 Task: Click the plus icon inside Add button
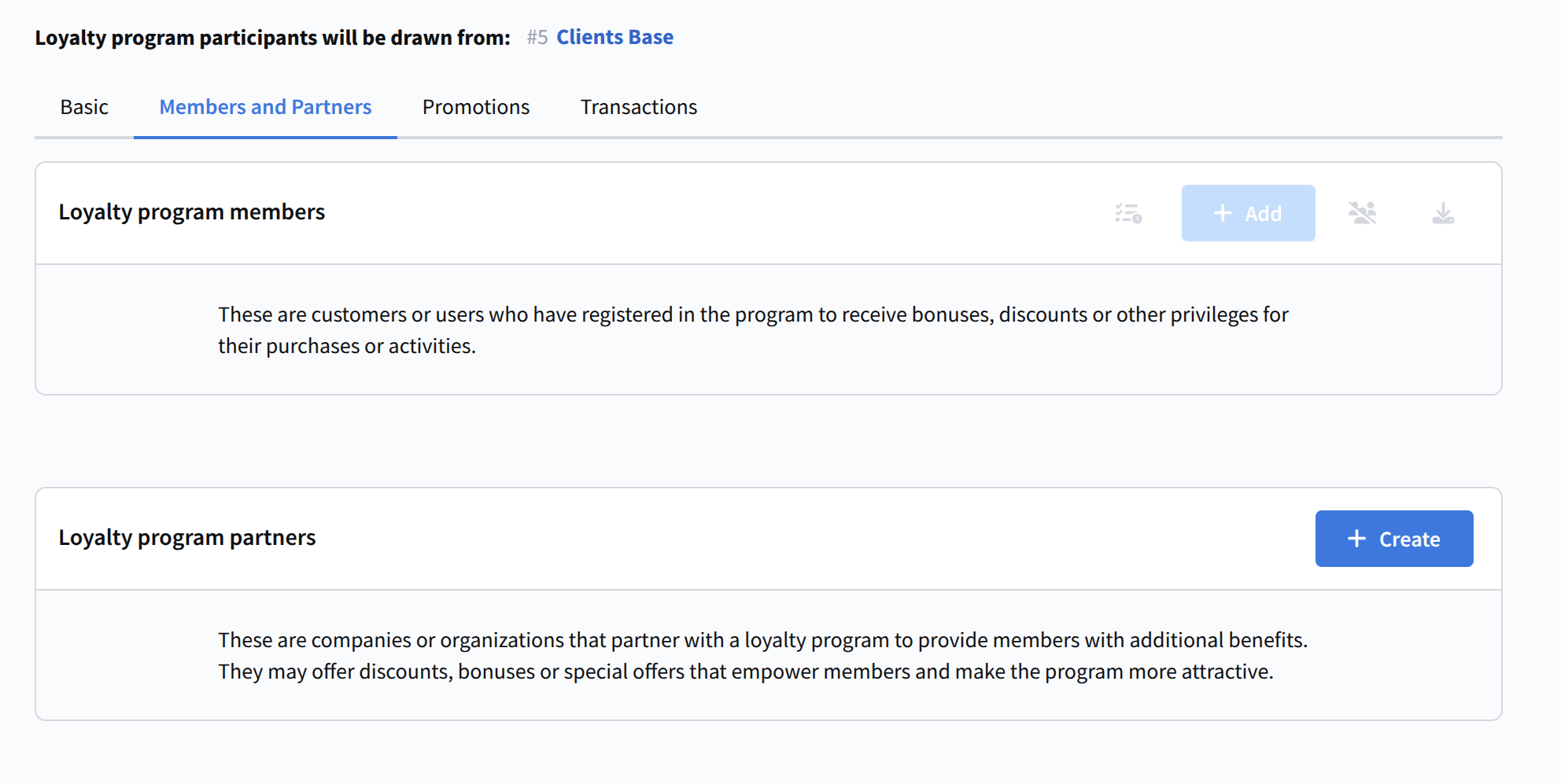(x=1222, y=213)
